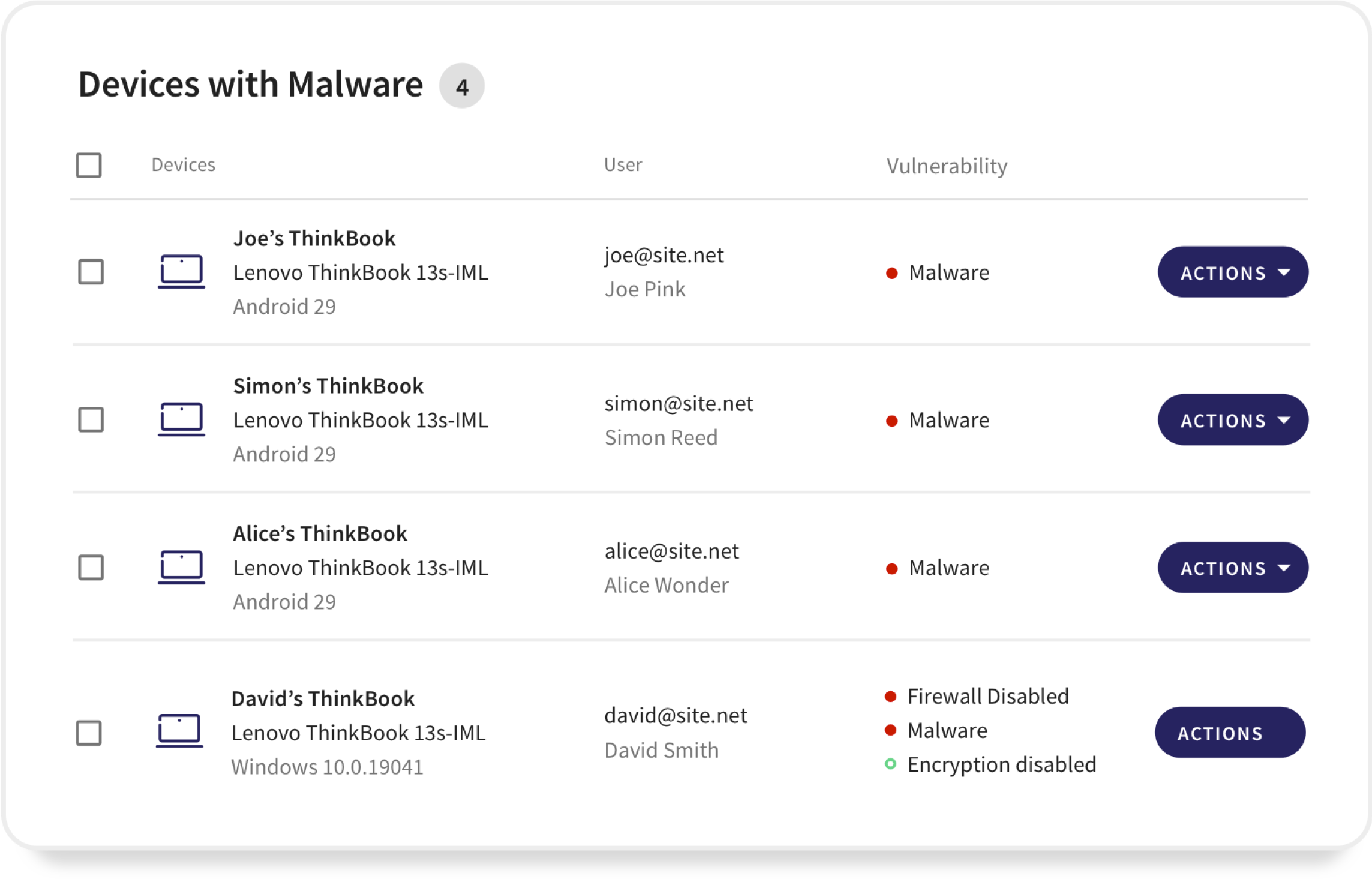Toggle the select-all checkbox in the header
The image size is (1372, 879).
tap(89, 165)
